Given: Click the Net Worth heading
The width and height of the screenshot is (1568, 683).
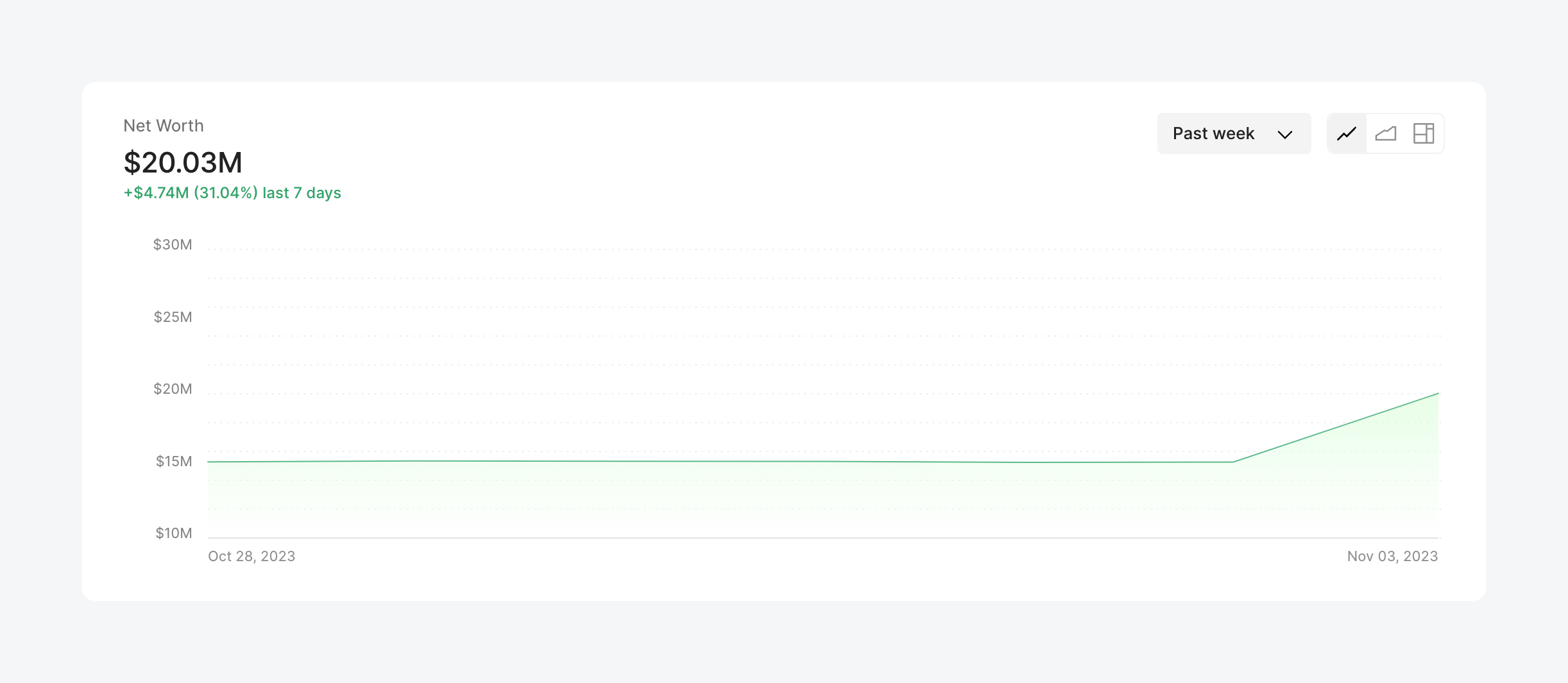Looking at the screenshot, I should click(x=164, y=126).
